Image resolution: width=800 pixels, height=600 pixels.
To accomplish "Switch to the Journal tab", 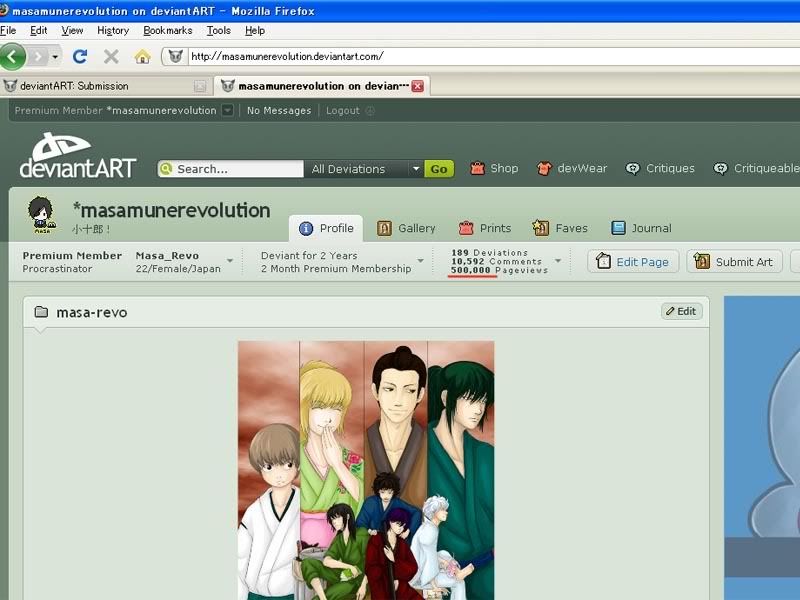I will tap(641, 228).
